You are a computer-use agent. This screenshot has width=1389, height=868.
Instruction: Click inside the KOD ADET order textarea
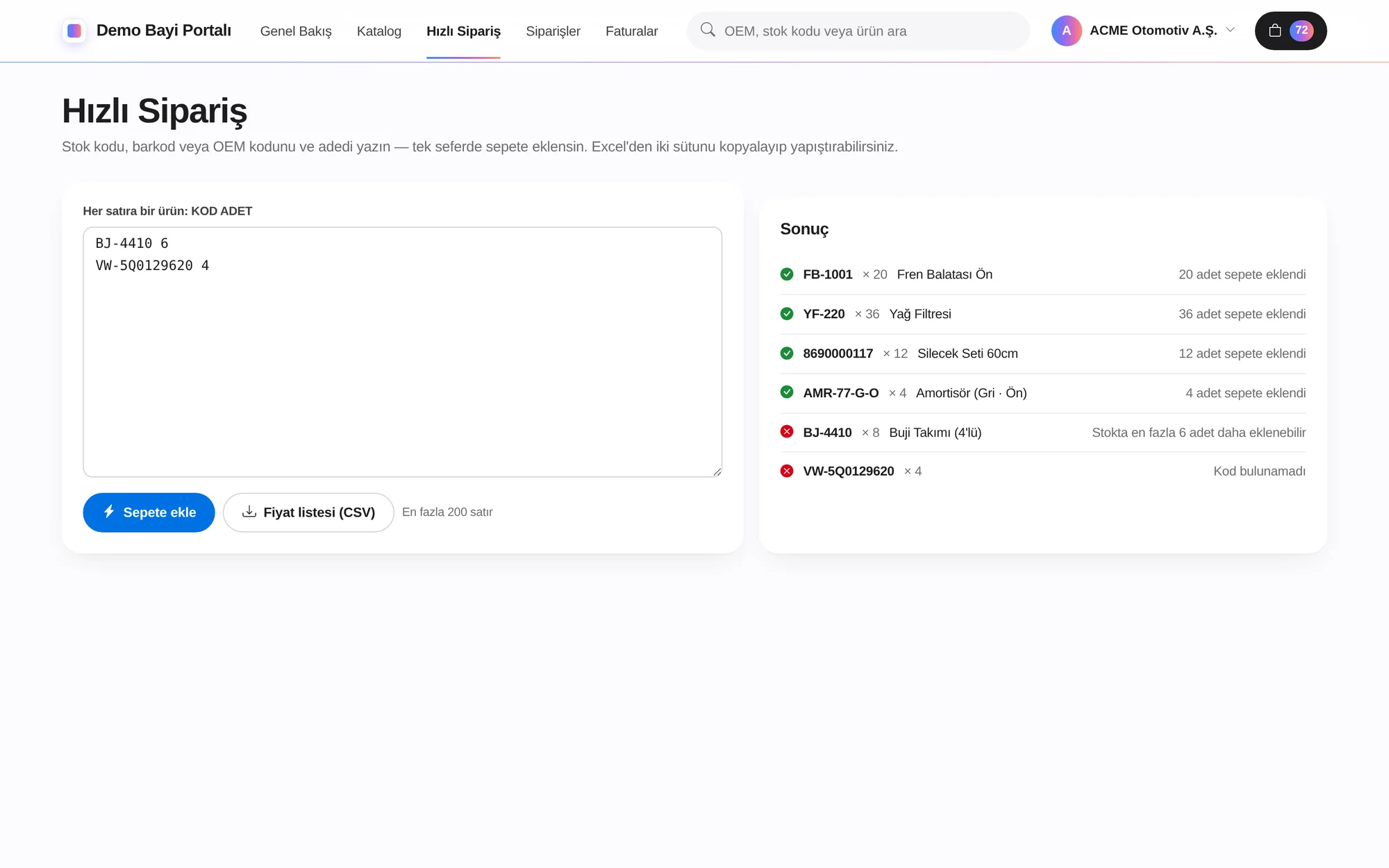[x=403, y=352]
